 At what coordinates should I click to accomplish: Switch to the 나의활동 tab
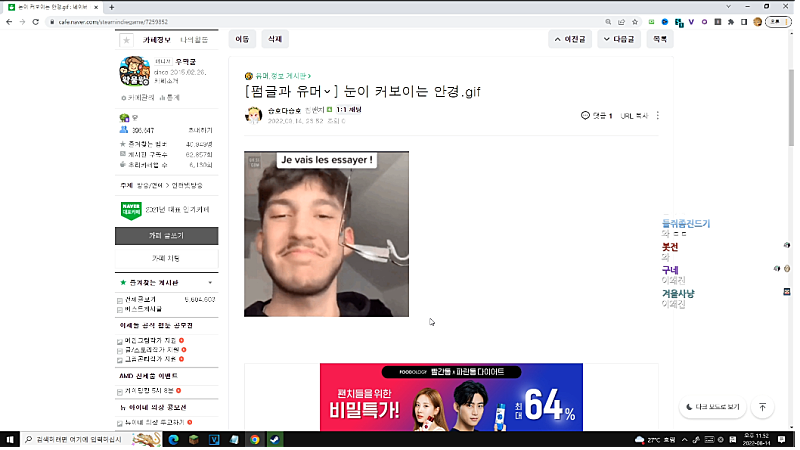[x=194, y=40]
